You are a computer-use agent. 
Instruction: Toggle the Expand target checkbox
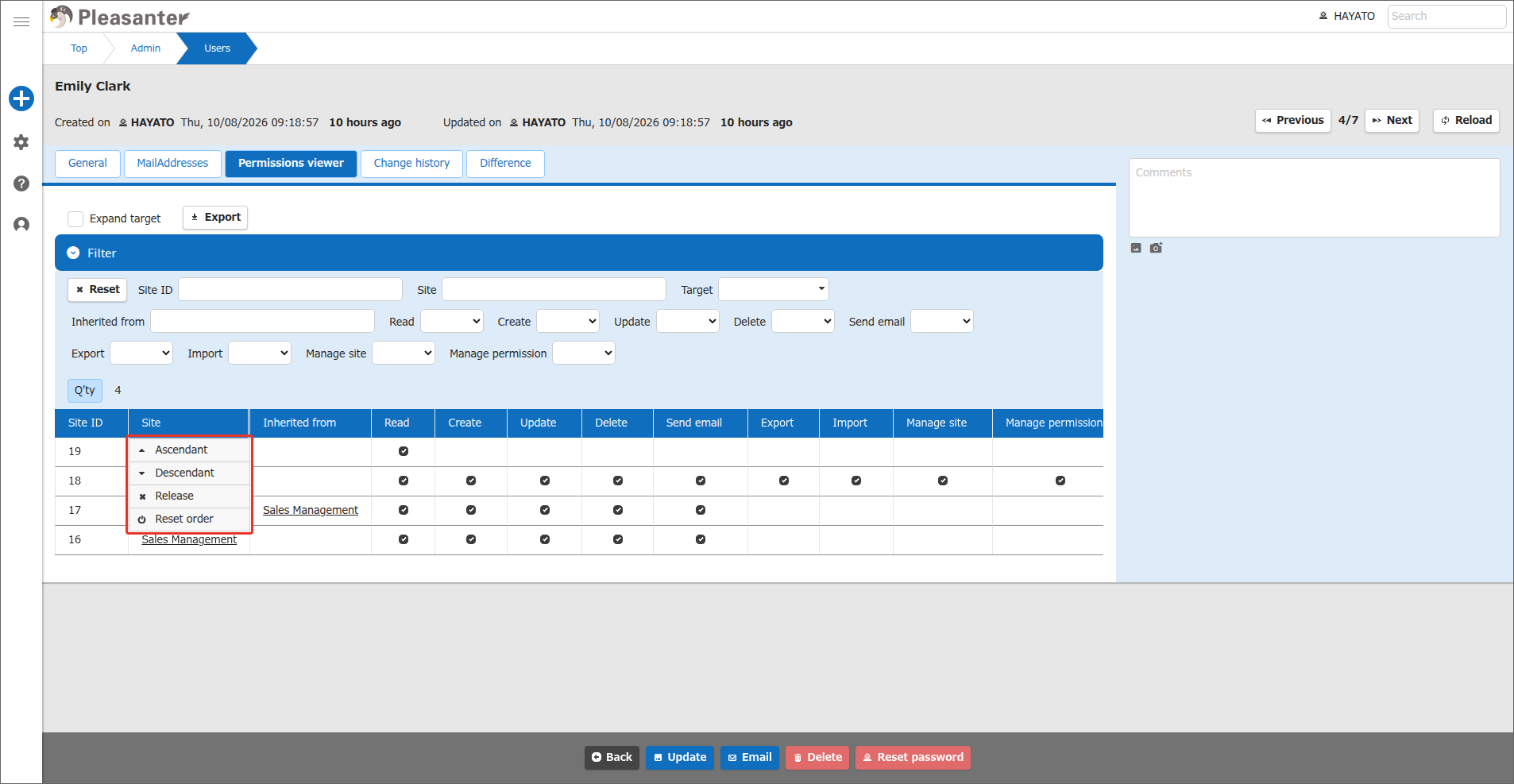coord(75,218)
